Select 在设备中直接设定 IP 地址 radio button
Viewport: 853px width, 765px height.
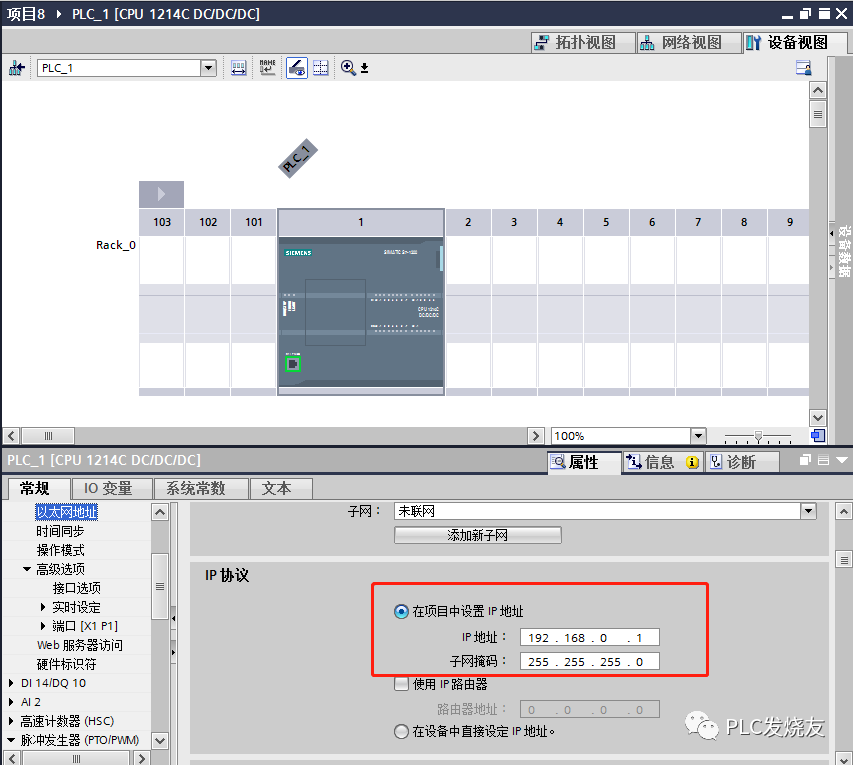[401, 731]
